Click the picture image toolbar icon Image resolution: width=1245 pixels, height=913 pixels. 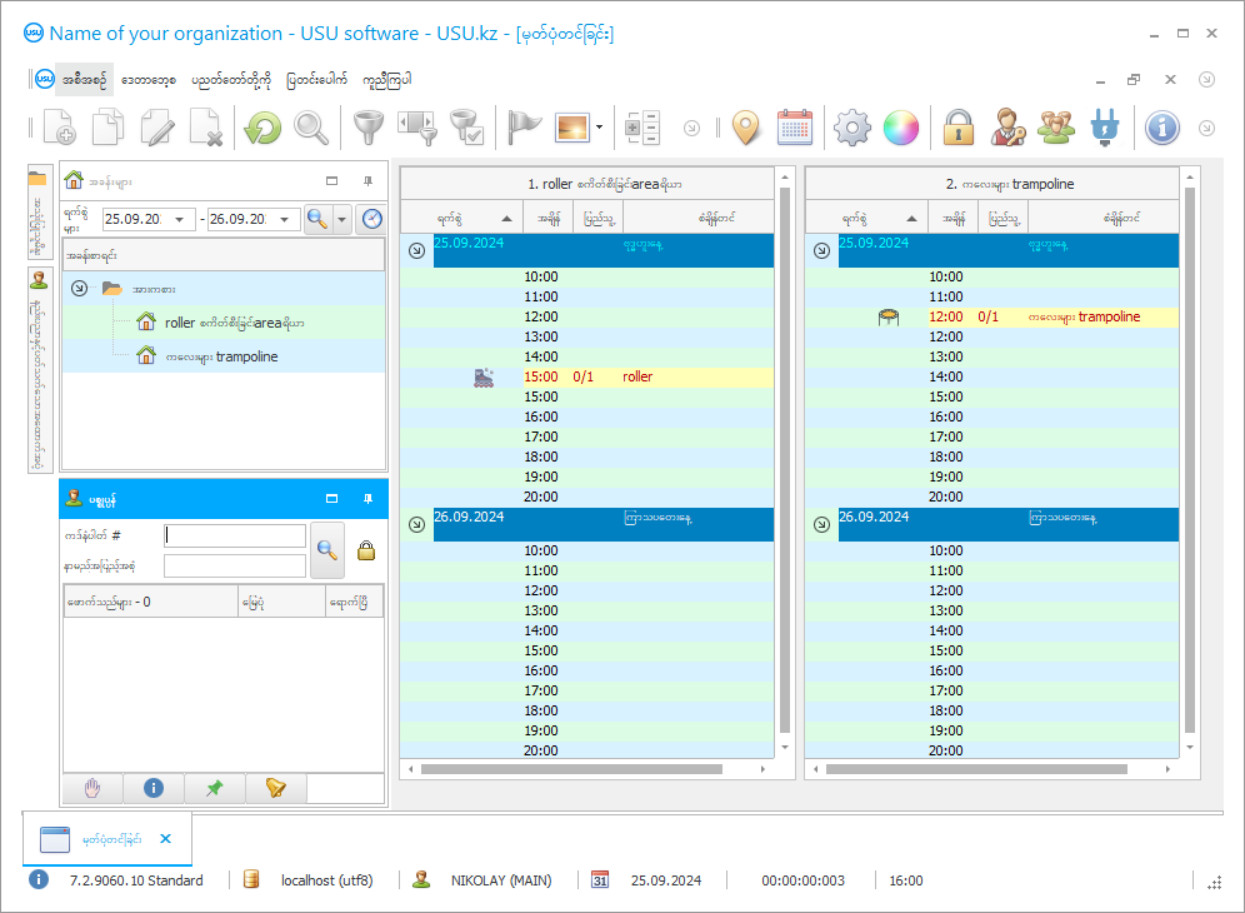572,128
